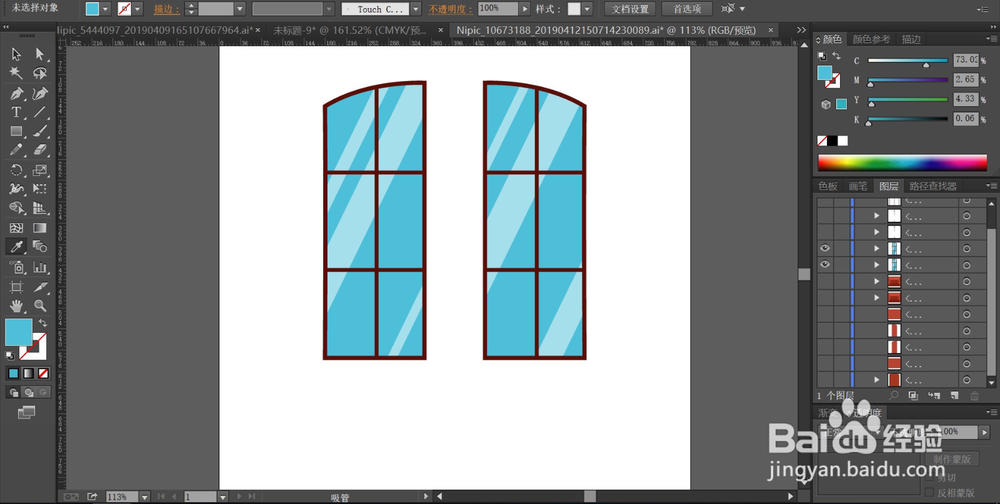Select the Rotate tool
Viewport: 1000px width, 504px height.
[x=17, y=170]
